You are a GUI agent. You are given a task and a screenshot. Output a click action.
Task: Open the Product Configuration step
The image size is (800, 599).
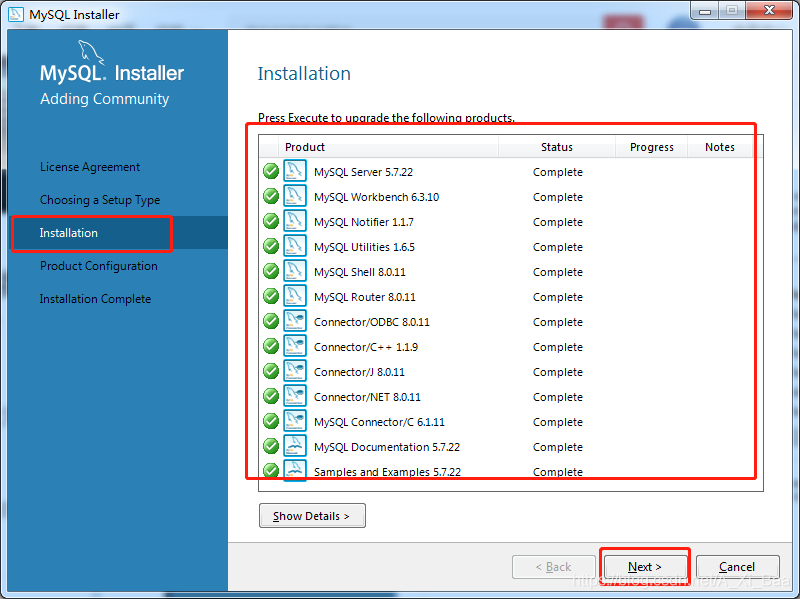tap(99, 266)
